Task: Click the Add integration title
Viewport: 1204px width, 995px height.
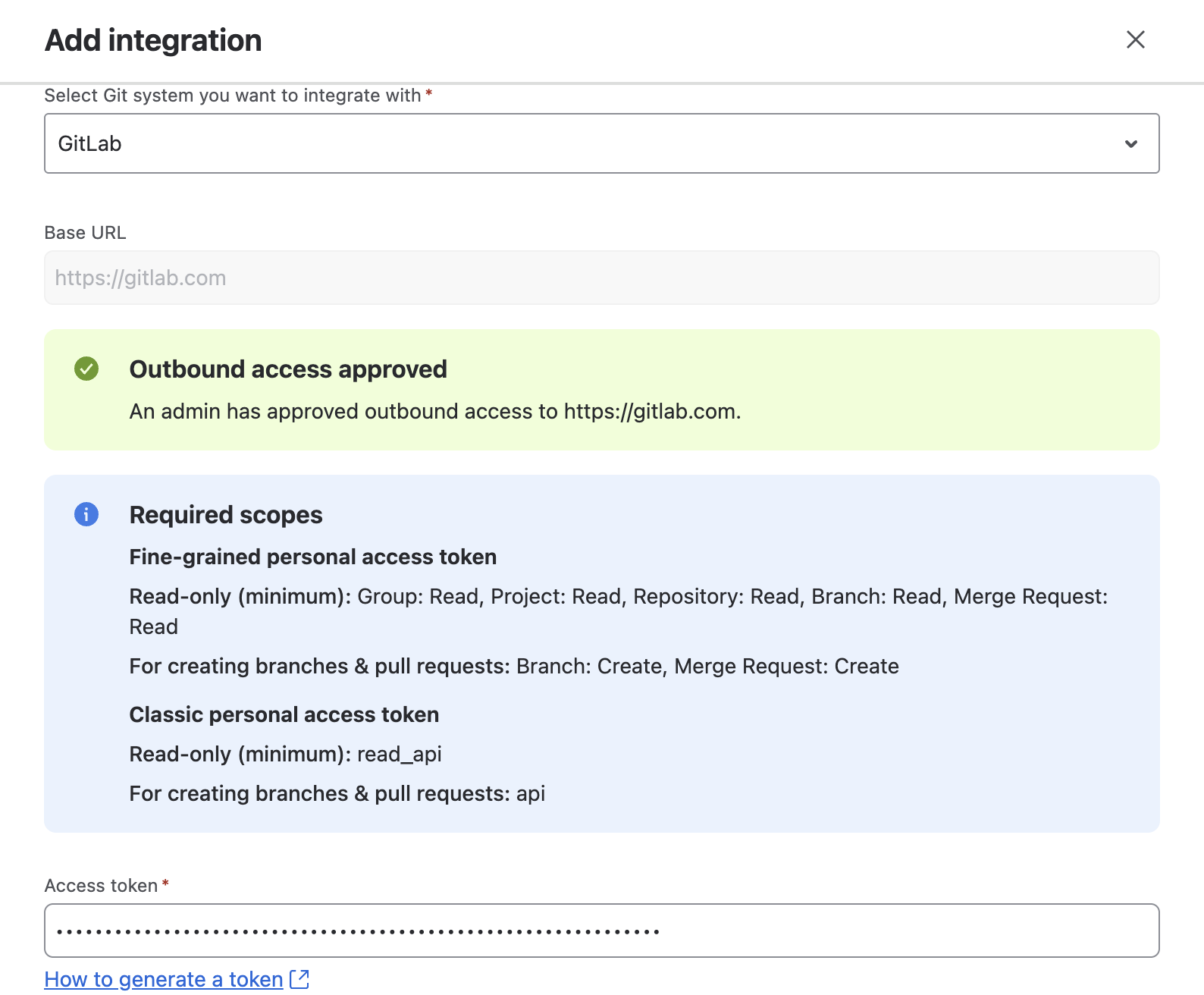Action: click(x=153, y=40)
